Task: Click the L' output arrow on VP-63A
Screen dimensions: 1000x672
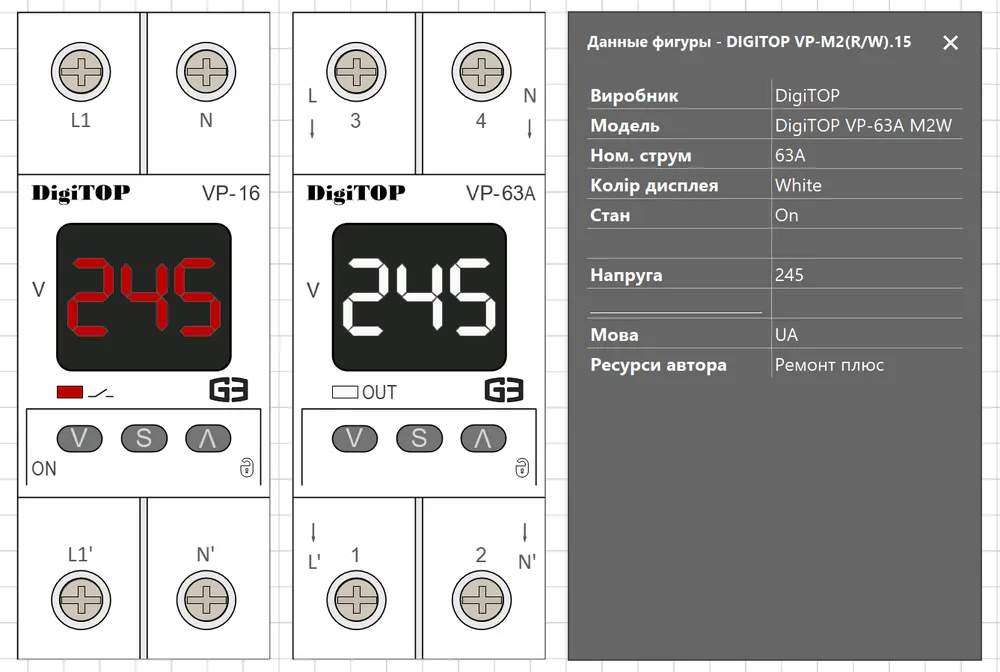Action: click(313, 533)
